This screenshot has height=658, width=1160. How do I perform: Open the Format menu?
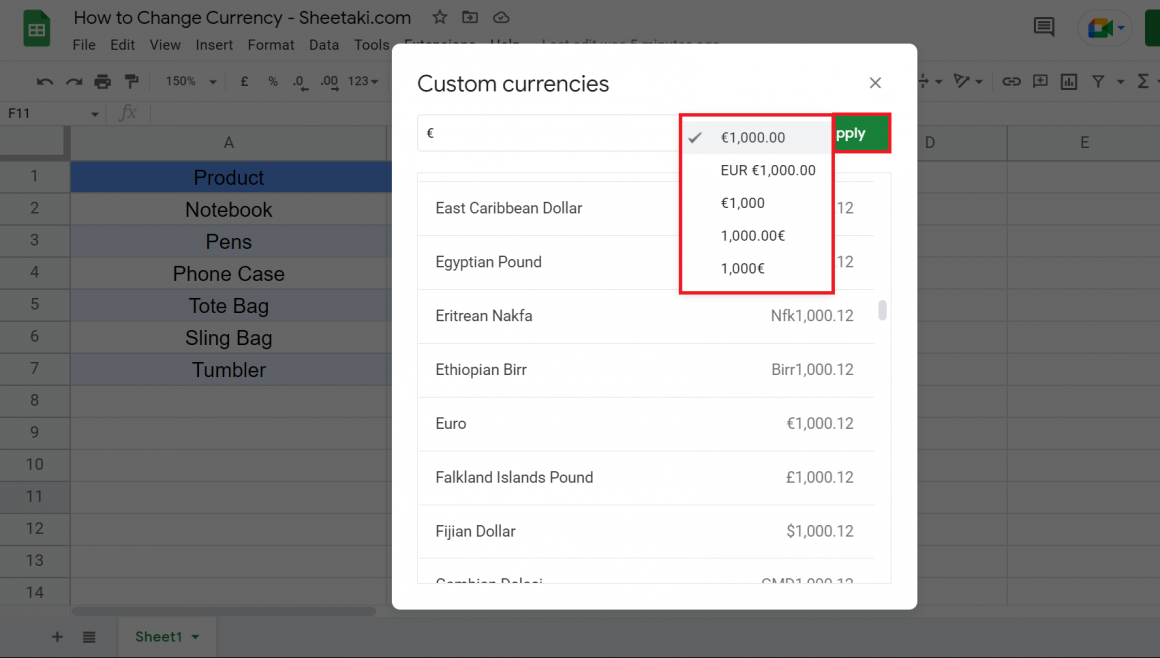tap(270, 44)
